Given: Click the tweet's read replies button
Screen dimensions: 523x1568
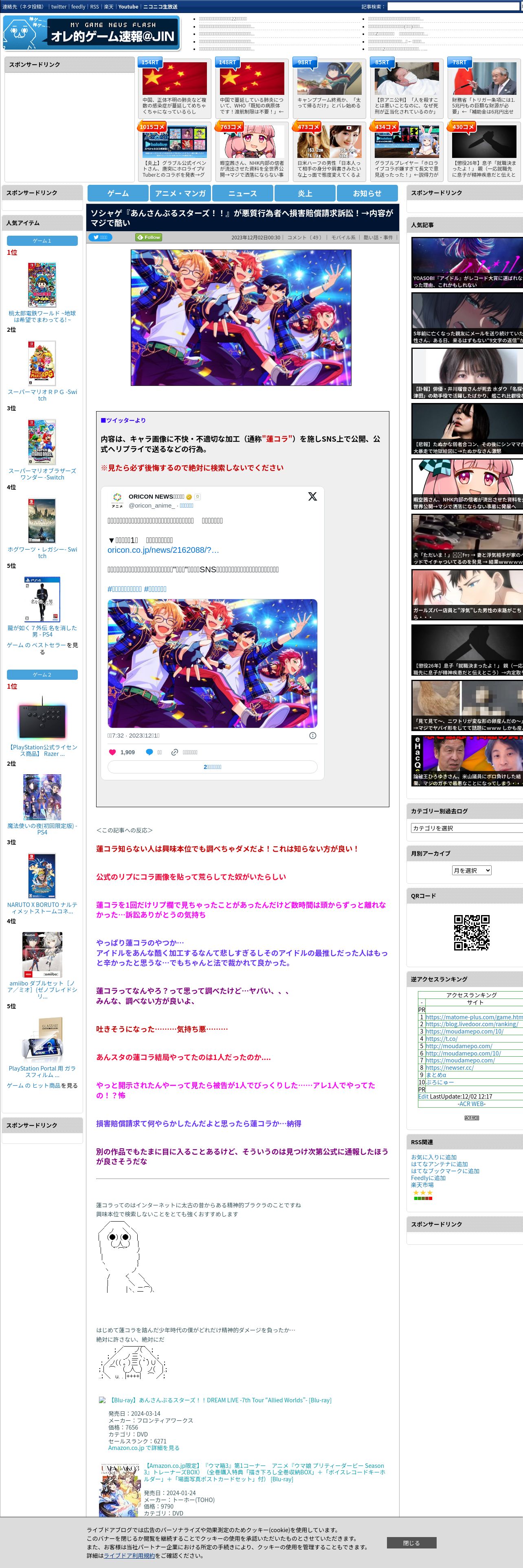Looking at the screenshot, I should pyautogui.click(x=213, y=767).
